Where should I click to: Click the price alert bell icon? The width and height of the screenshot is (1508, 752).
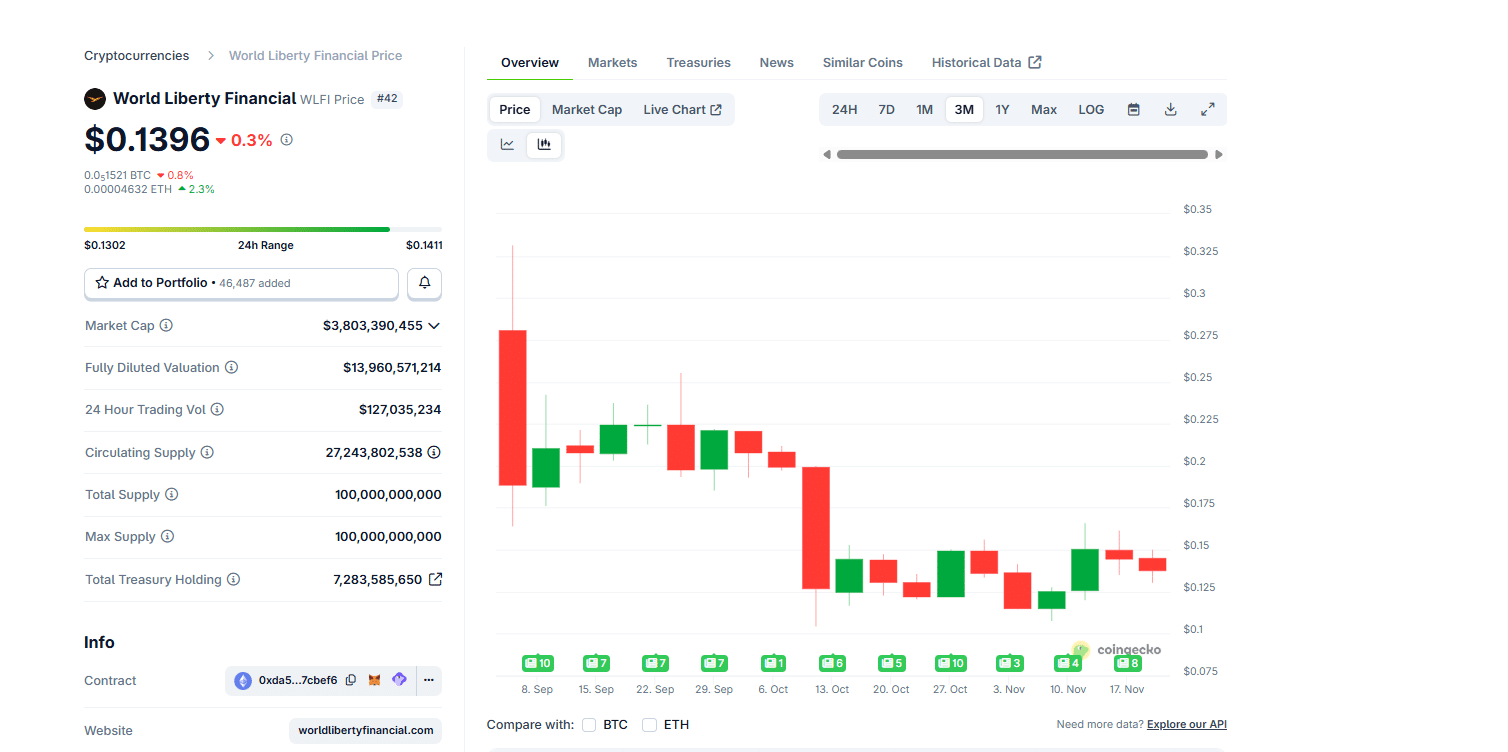click(x=424, y=283)
